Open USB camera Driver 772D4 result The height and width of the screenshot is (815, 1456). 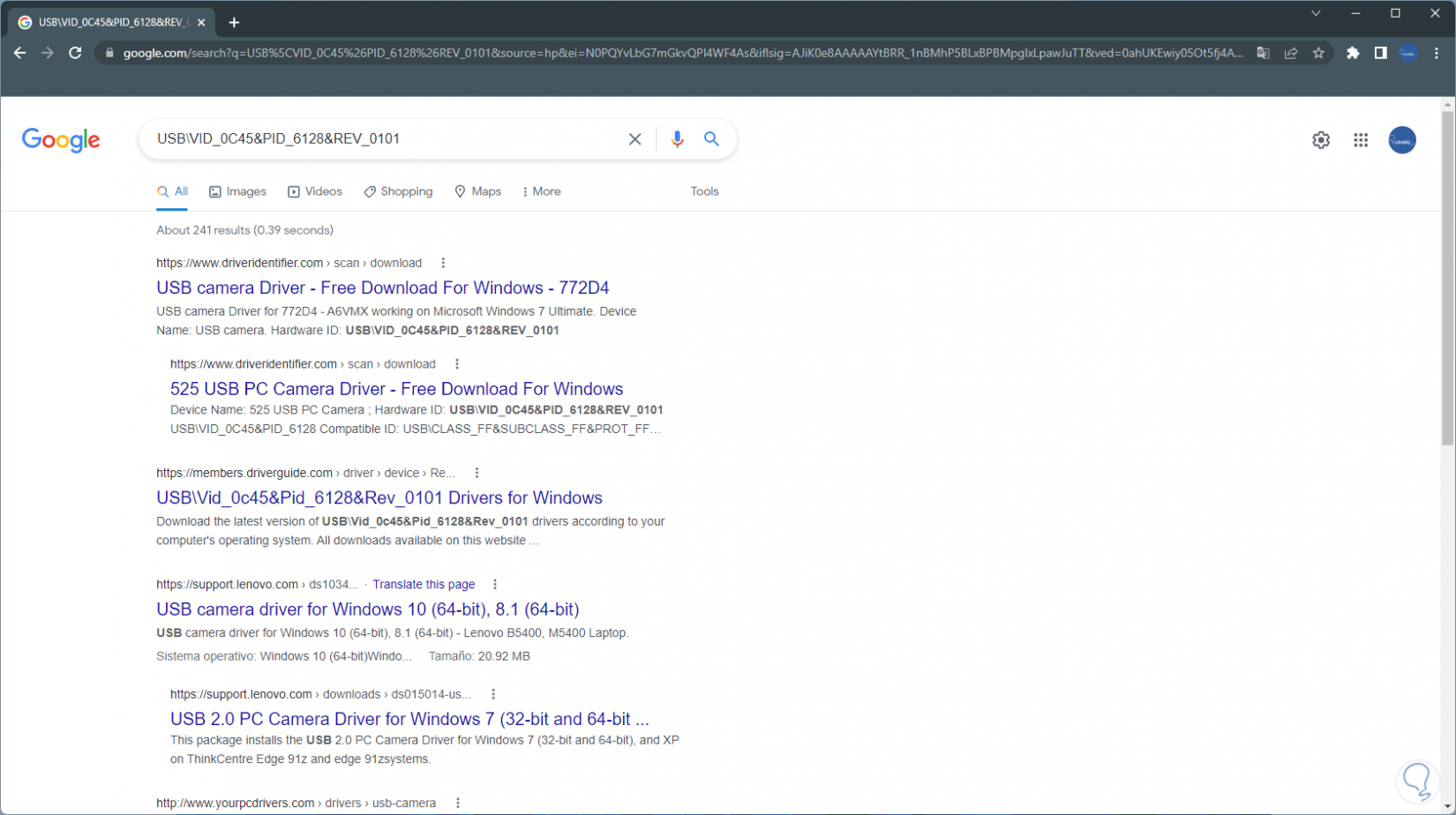tap(383, 288)
